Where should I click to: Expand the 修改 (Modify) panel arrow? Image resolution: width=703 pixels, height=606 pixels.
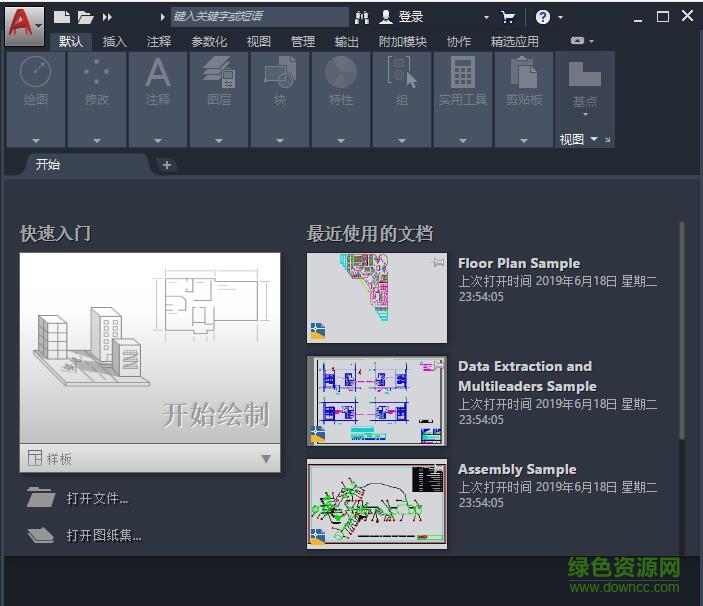(96, 140)
